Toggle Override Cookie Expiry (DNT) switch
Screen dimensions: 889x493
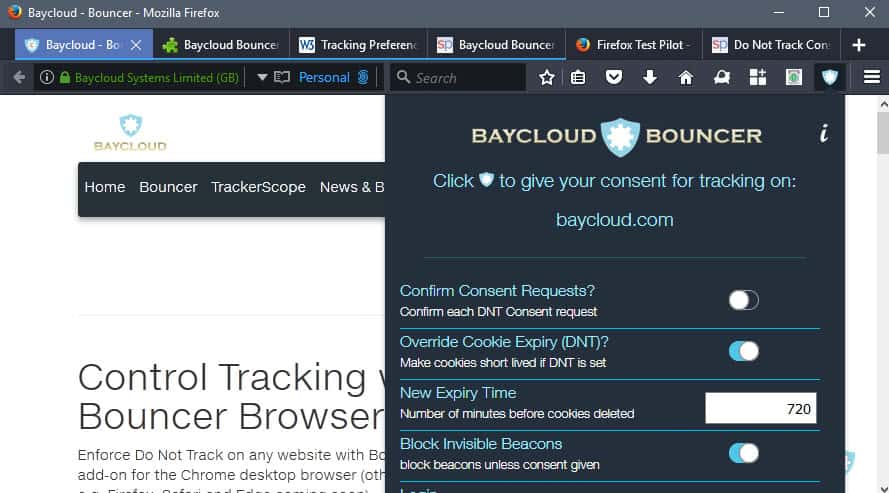tap(743, 351)
